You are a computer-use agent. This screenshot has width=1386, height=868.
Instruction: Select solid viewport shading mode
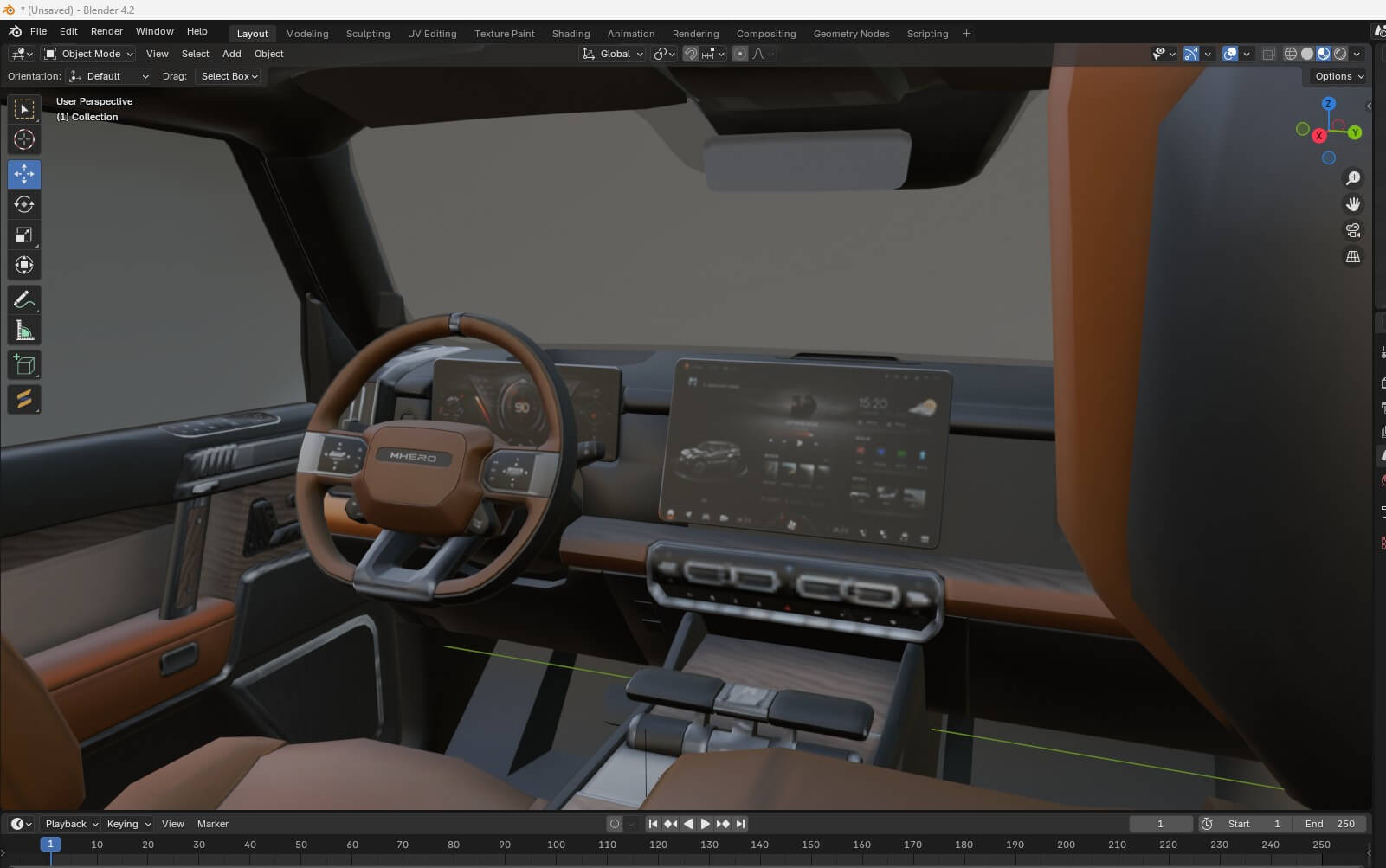click(x=1307, y=54)
